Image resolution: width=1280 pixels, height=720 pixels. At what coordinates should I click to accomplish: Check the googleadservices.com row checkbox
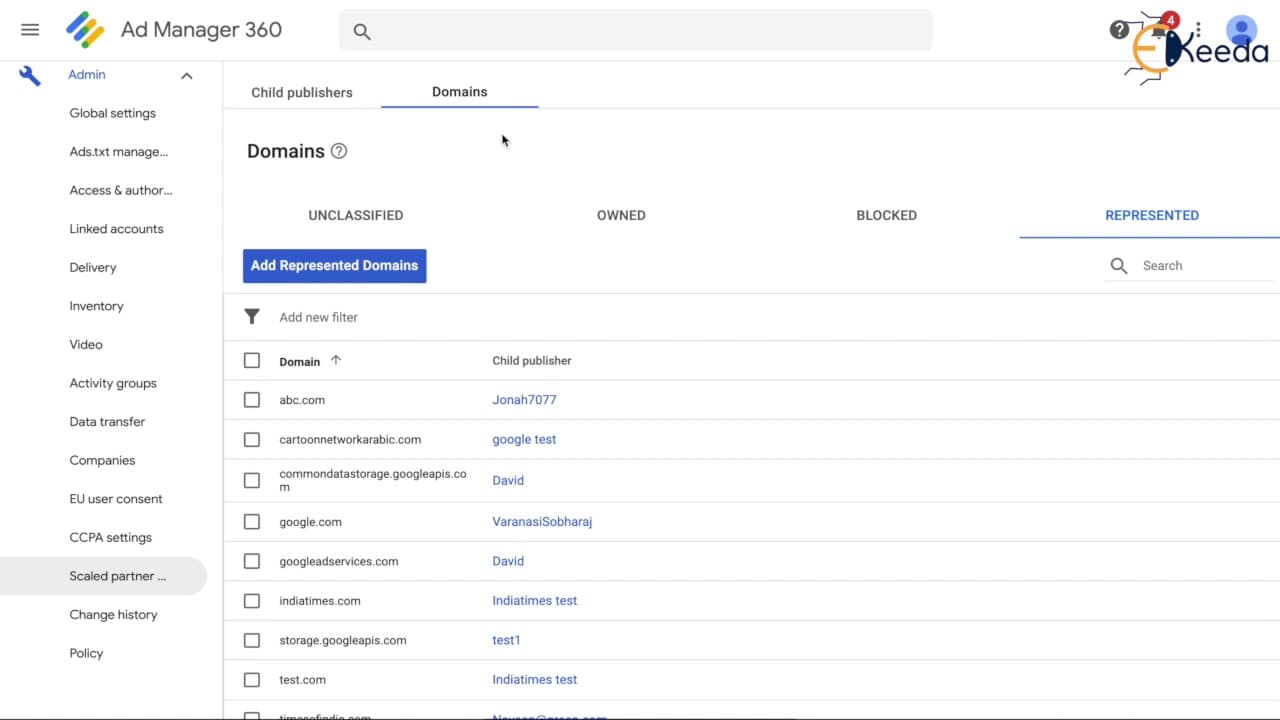click(x=252, y=561)
